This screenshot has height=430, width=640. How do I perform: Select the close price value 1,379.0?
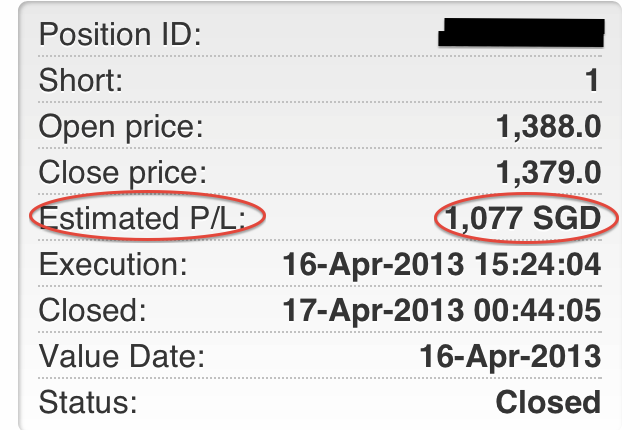[x=548, y=172]
